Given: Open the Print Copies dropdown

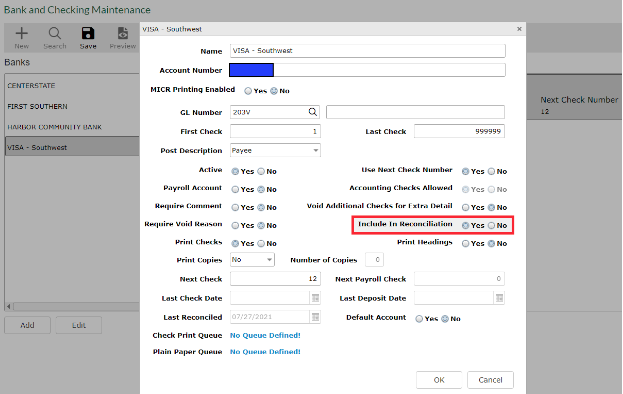Looking at the screenshot, I should click(x=252, y=260).
